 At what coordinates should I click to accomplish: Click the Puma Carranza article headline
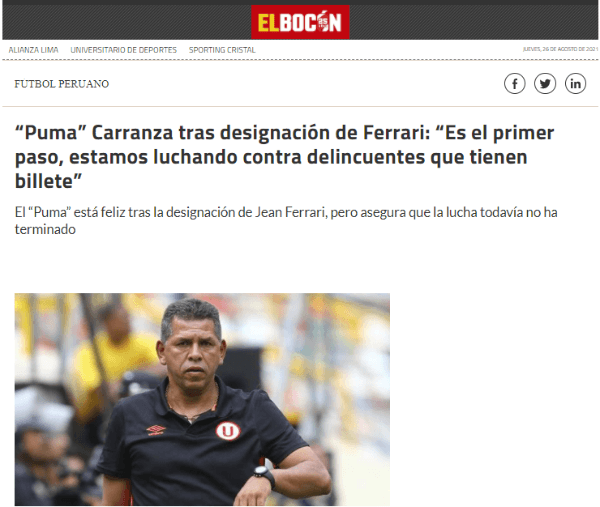[284, 157]
